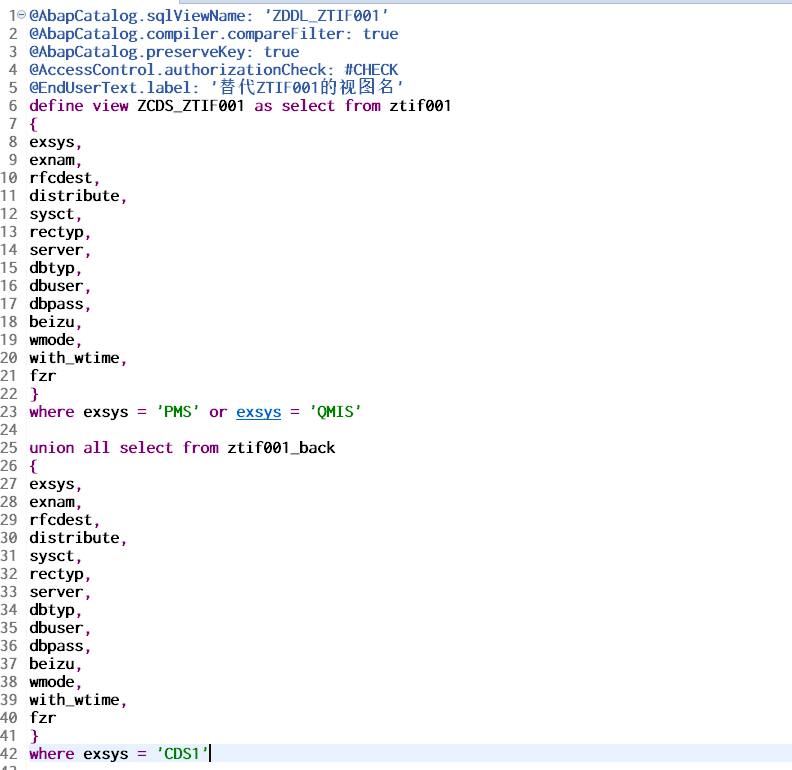Click field sysct on line 31
The image size is (792, 770).
pyautogui.click(x=52, y=556)
